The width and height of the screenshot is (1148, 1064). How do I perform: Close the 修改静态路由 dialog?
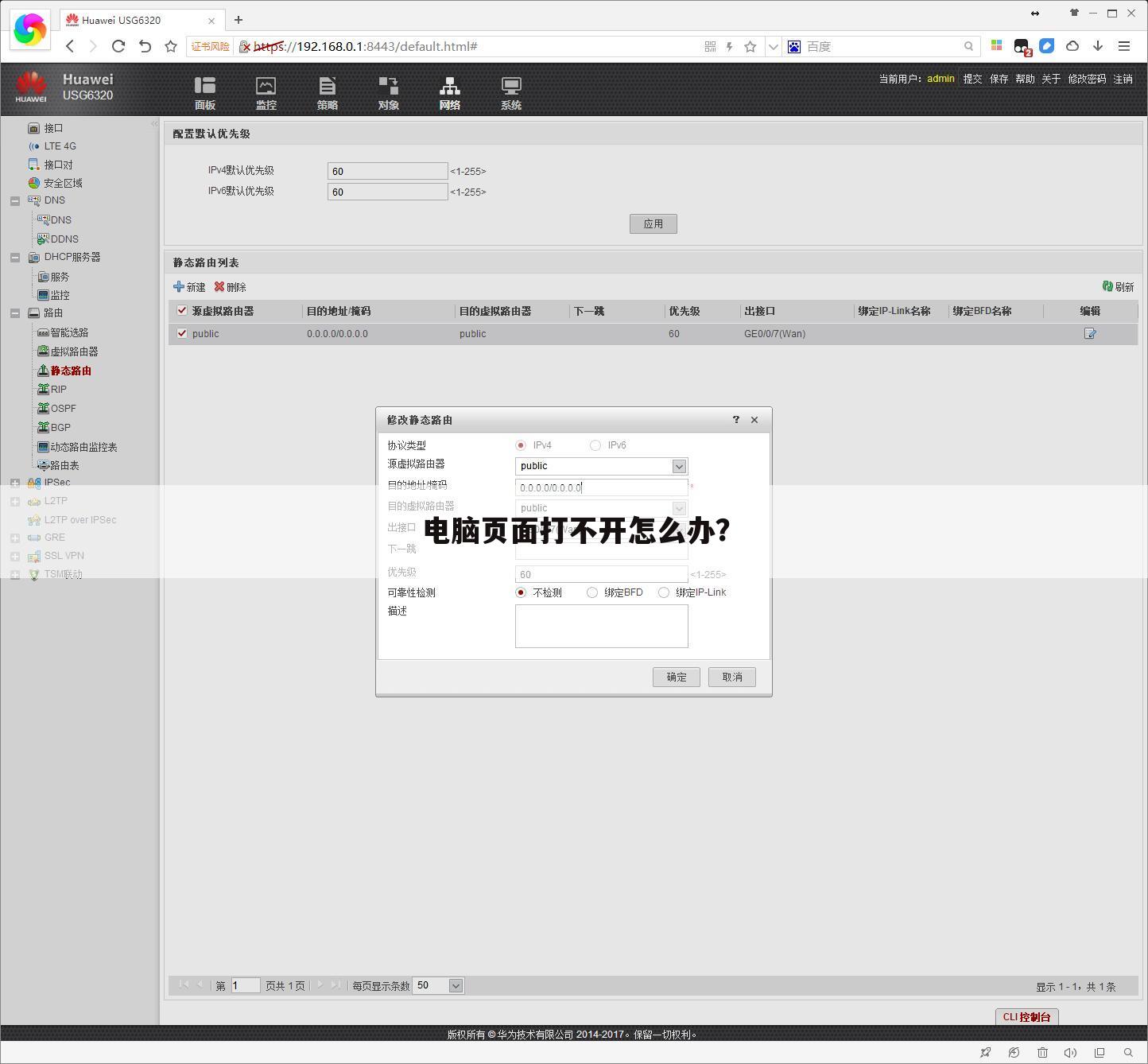(754, 420)
